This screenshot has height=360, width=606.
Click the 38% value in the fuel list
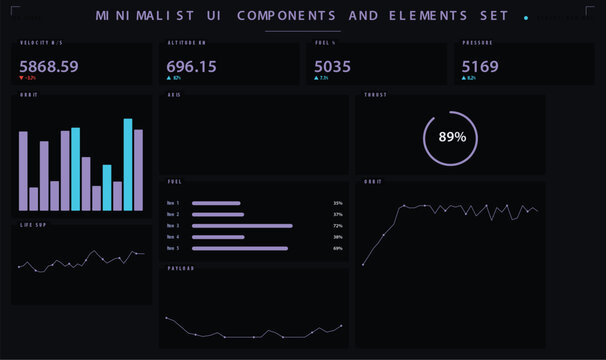(x=338, y=237)
